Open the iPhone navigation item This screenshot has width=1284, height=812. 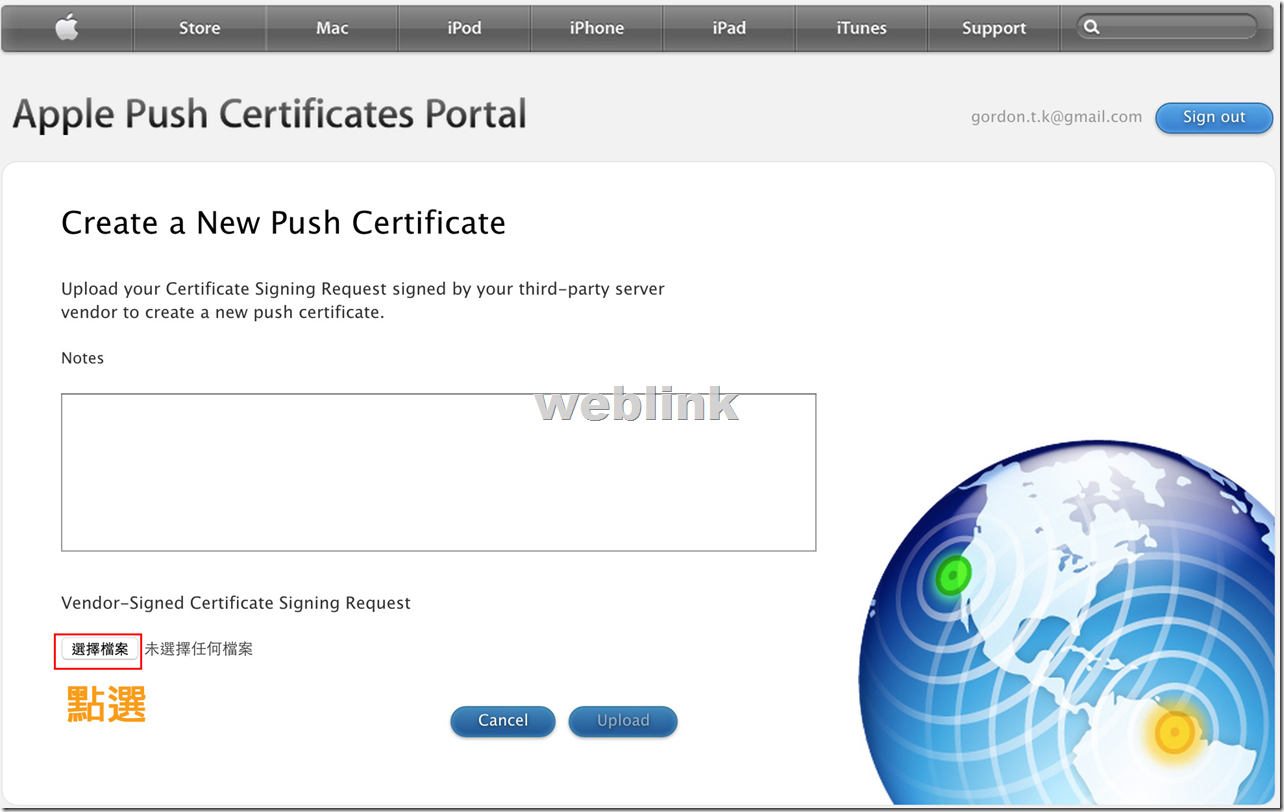(597, 28)
